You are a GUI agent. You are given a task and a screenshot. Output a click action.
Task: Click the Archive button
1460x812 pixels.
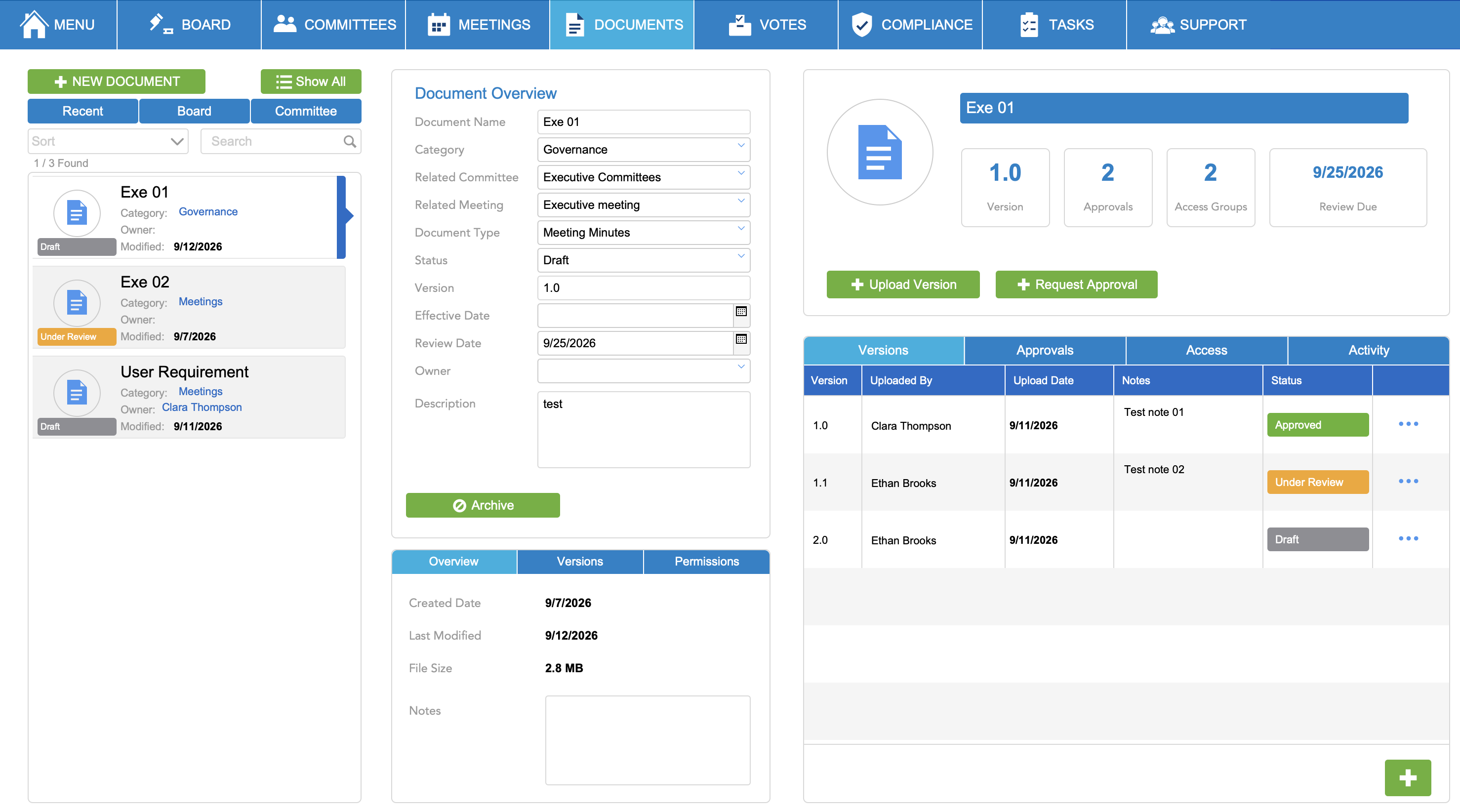(x=483, y=505)
